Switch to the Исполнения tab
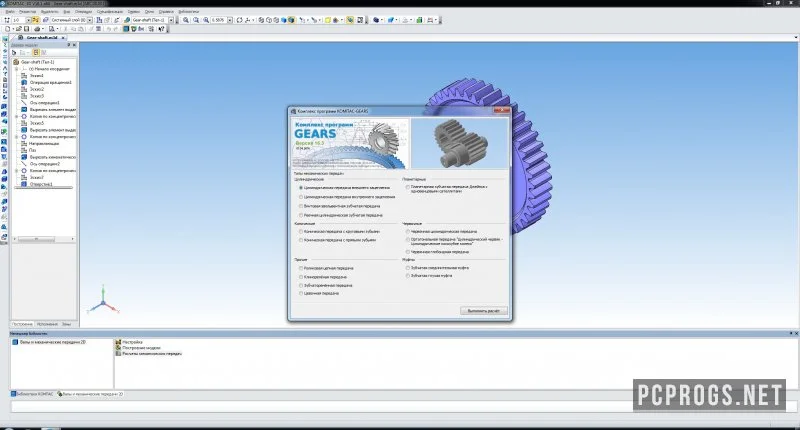This screenshot has width=800, height=430. (47, 324)
